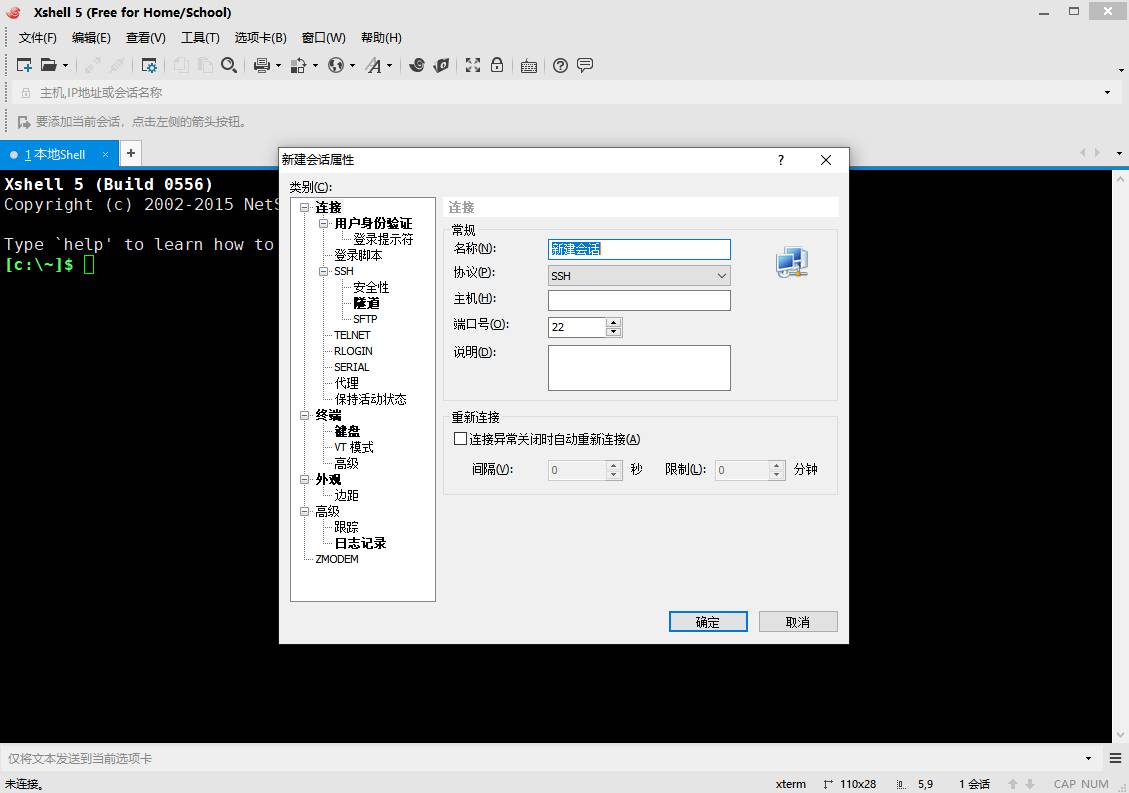This screenshot has width=1129, height=793.
Task: Click the lock screen padlock icon
Action: 497,66
